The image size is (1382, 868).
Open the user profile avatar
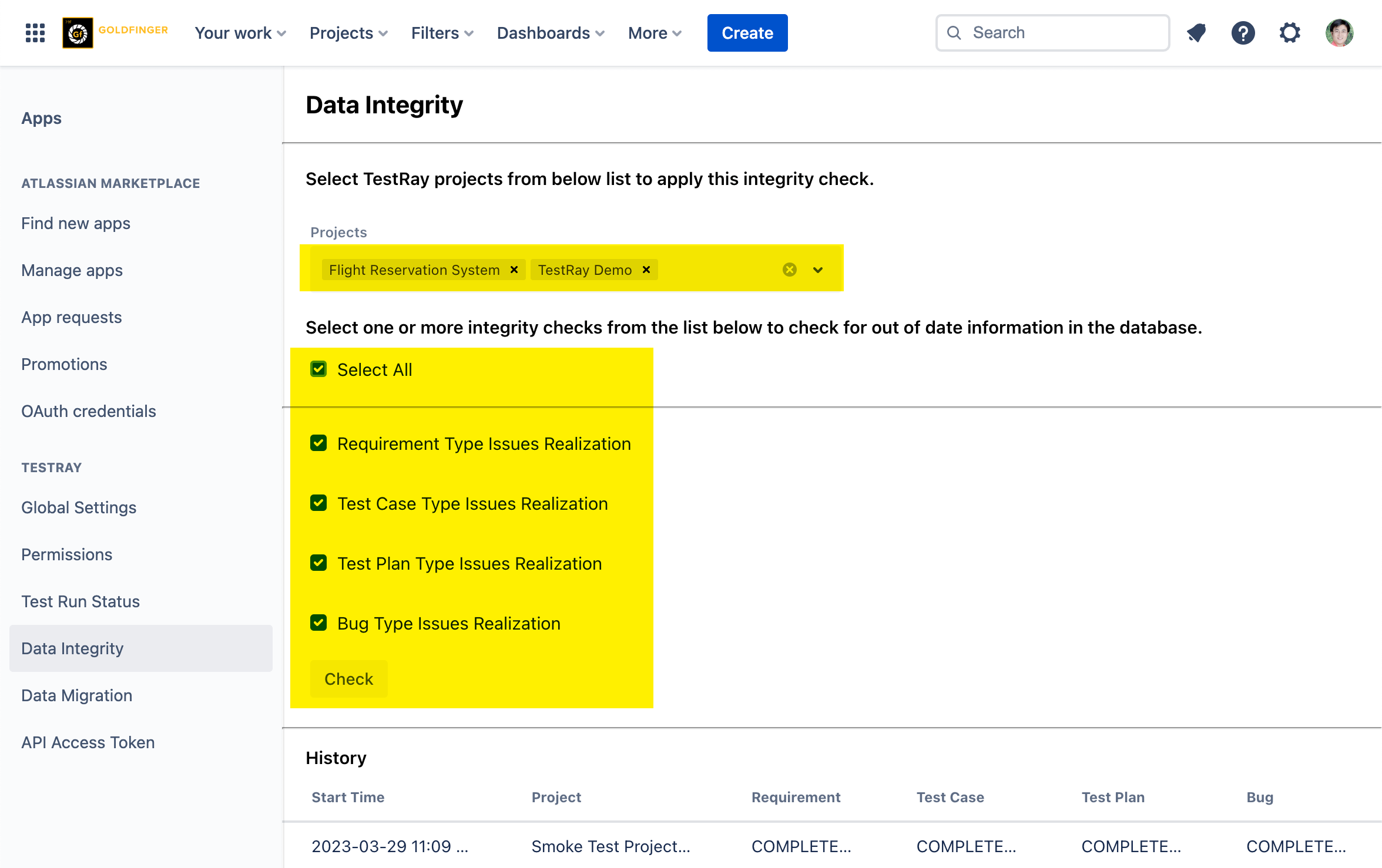point(1339,33)
